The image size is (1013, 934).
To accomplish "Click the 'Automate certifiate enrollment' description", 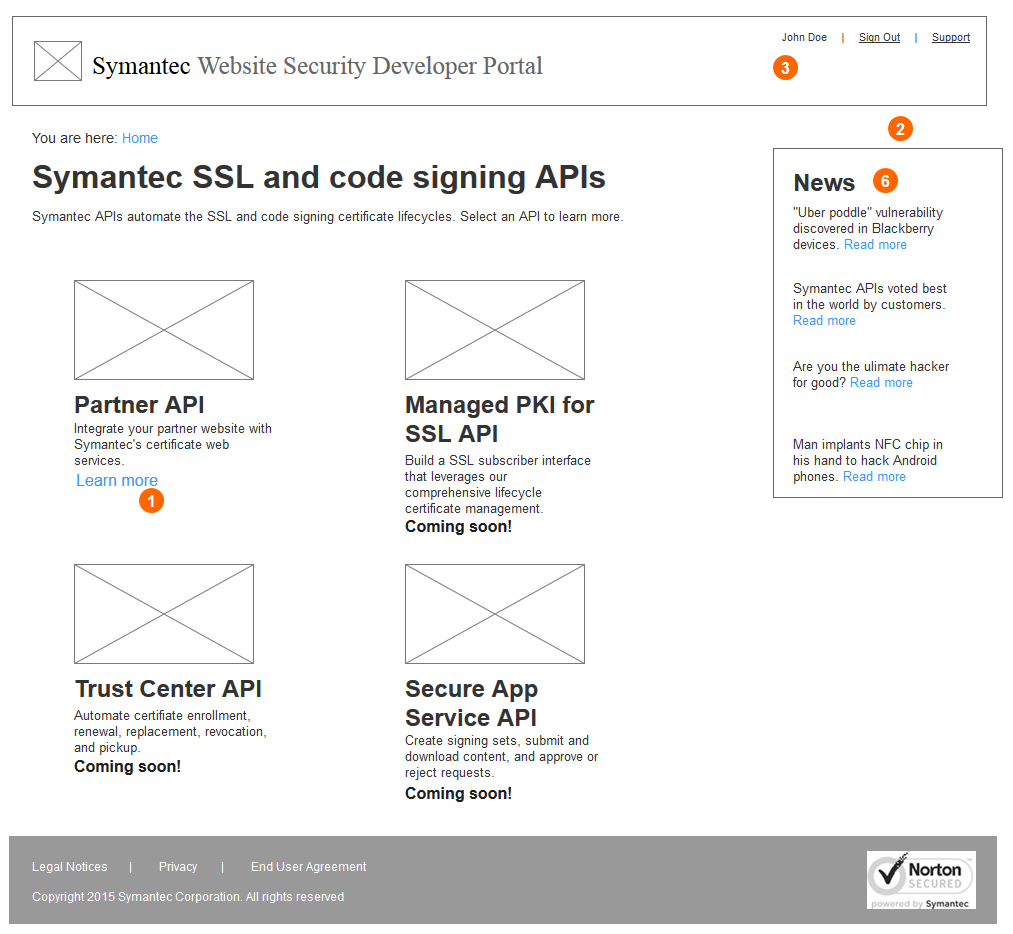I will tap(170, 732).
